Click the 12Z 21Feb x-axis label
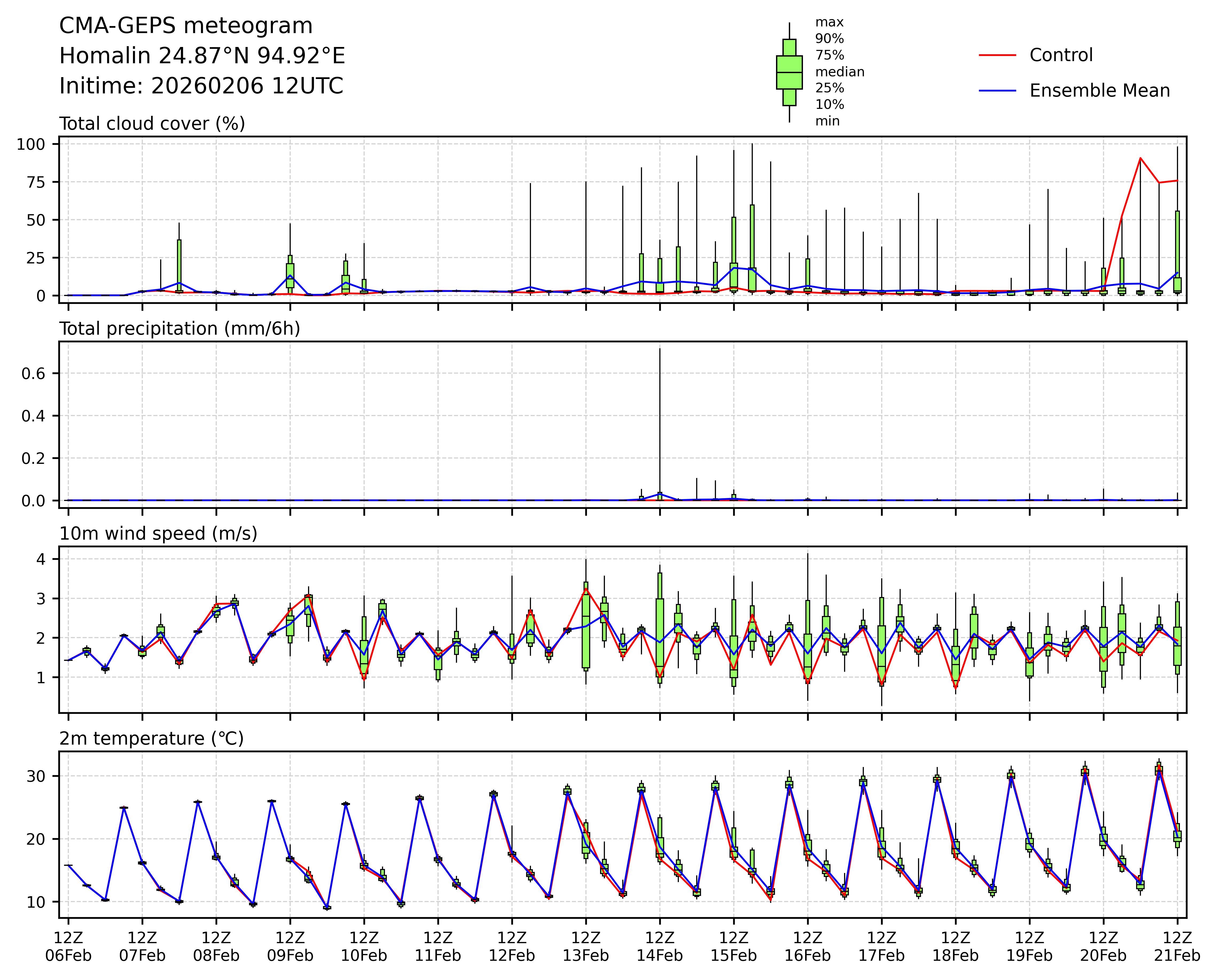1217x980 pixels. click(1177, 947)
